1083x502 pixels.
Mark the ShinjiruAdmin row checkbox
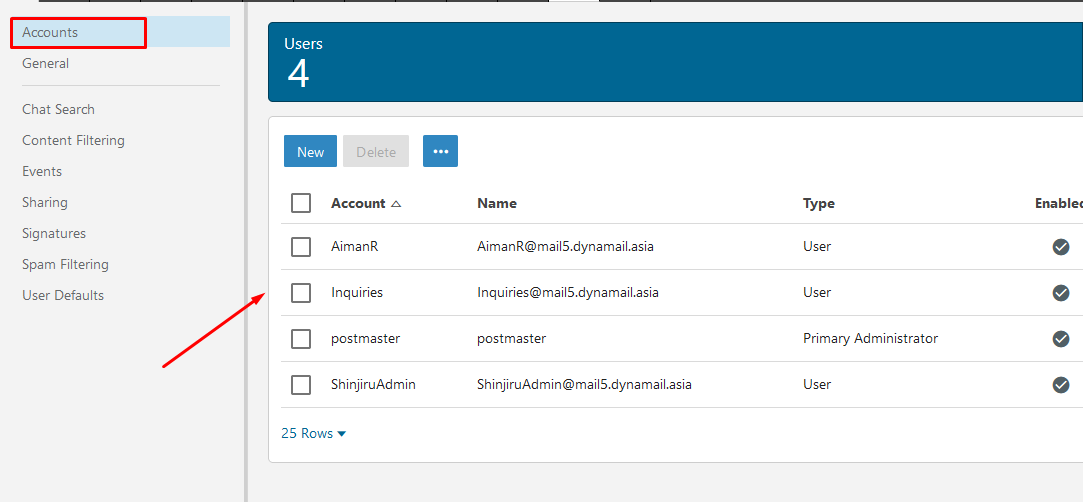coord(301,385)
